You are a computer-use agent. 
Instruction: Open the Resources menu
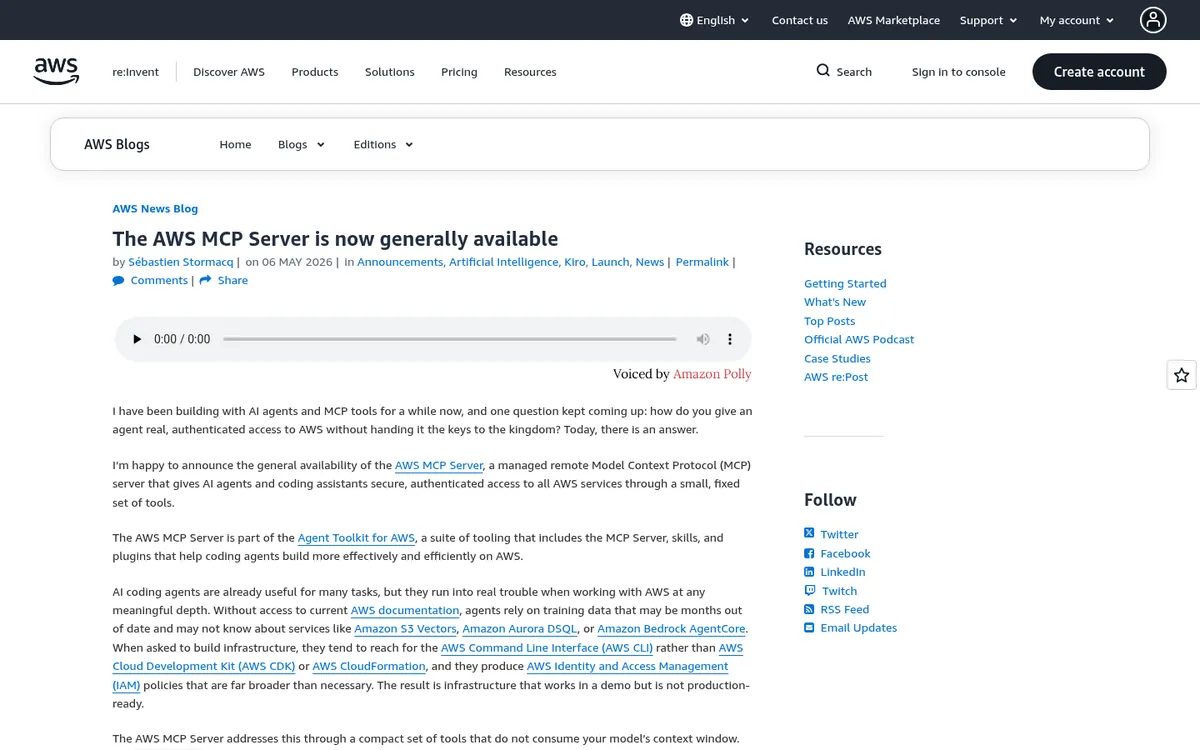coord(530,72)
